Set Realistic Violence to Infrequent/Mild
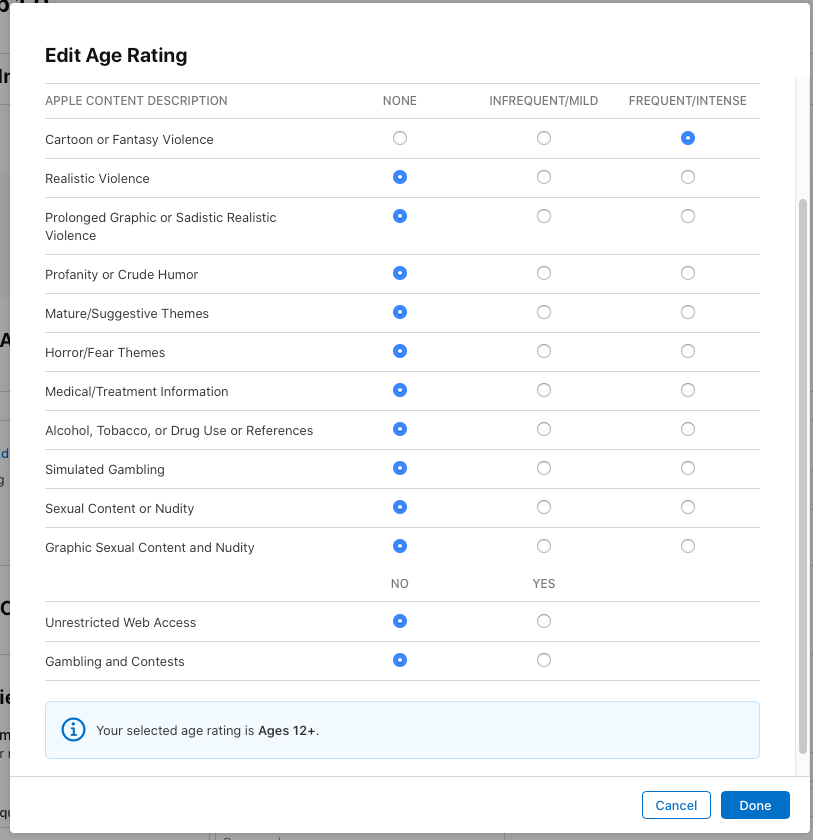The image size is (813, 840). (x=544, y=177)
